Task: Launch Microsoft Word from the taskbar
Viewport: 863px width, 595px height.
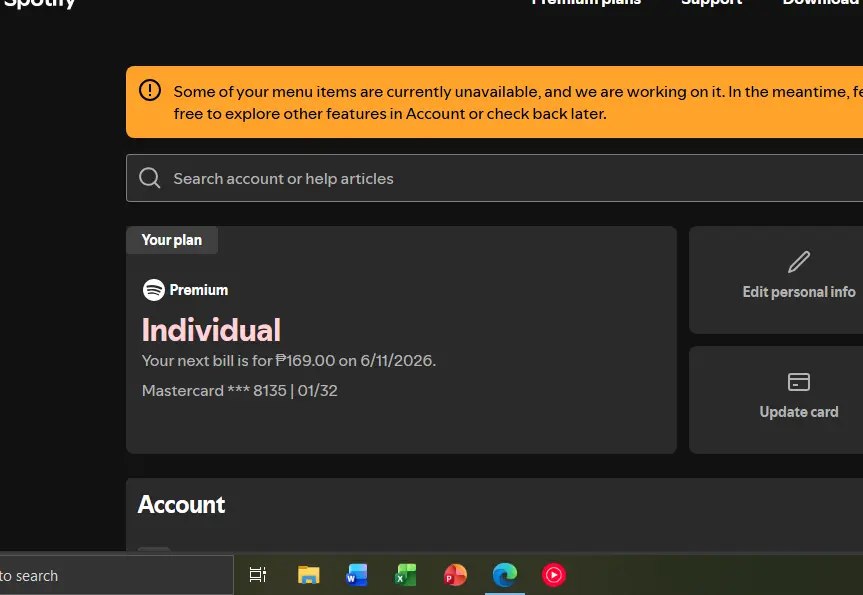Action: (357, 575)
